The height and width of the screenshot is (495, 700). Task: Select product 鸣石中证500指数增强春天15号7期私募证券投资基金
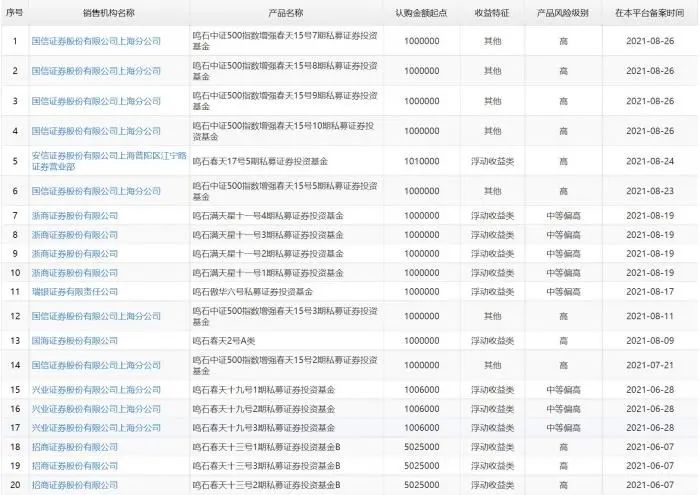point(285,41)
